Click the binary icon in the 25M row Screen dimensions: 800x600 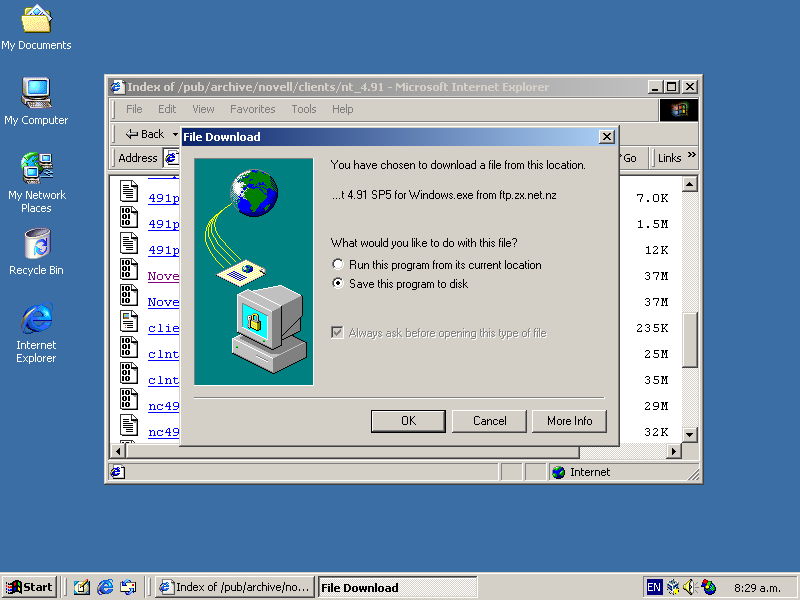click(x=129, y=347)
